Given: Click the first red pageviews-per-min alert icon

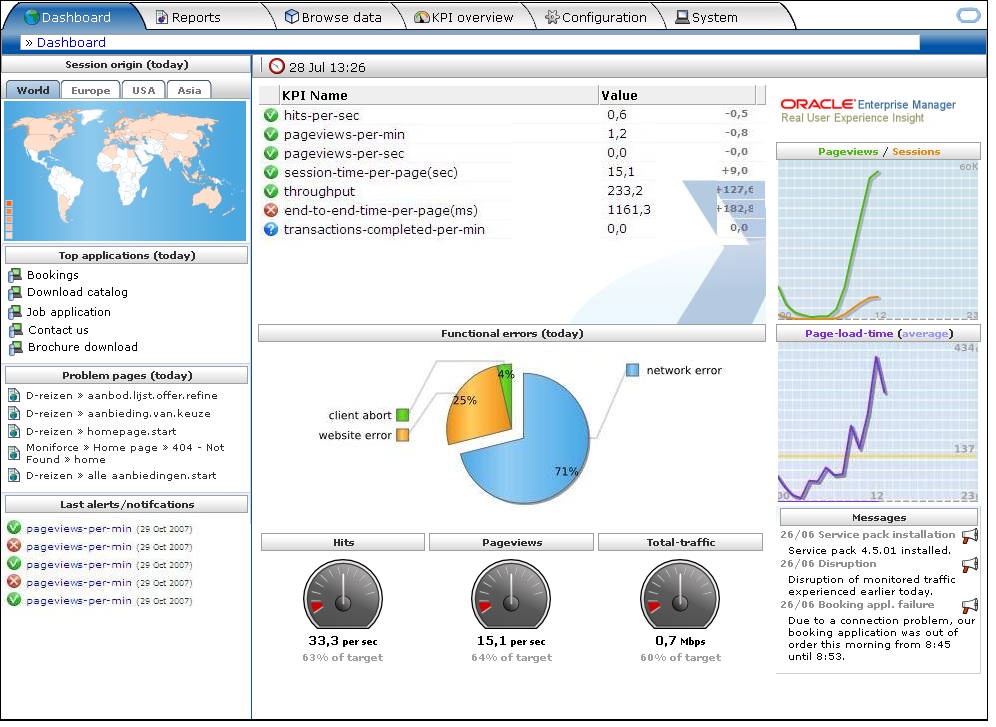Looking at the screenshot, I should (x=14, y=545).
